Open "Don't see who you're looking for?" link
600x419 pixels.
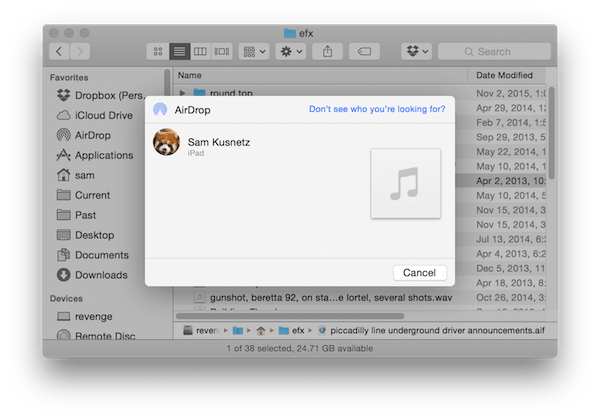click(x=377, y=109)
